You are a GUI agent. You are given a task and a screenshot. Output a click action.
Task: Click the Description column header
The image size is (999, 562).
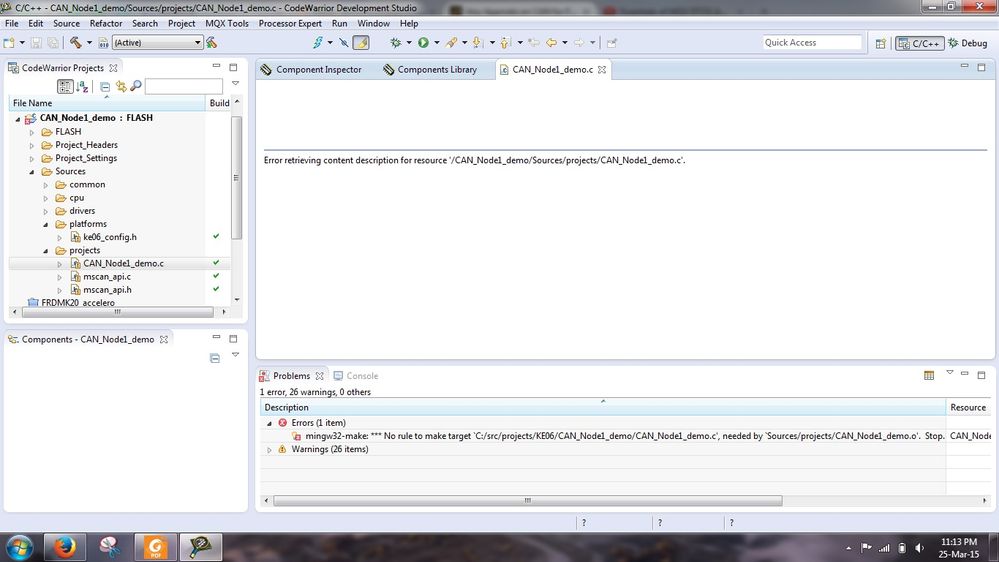pyautogui.click(x=603, y=408)
